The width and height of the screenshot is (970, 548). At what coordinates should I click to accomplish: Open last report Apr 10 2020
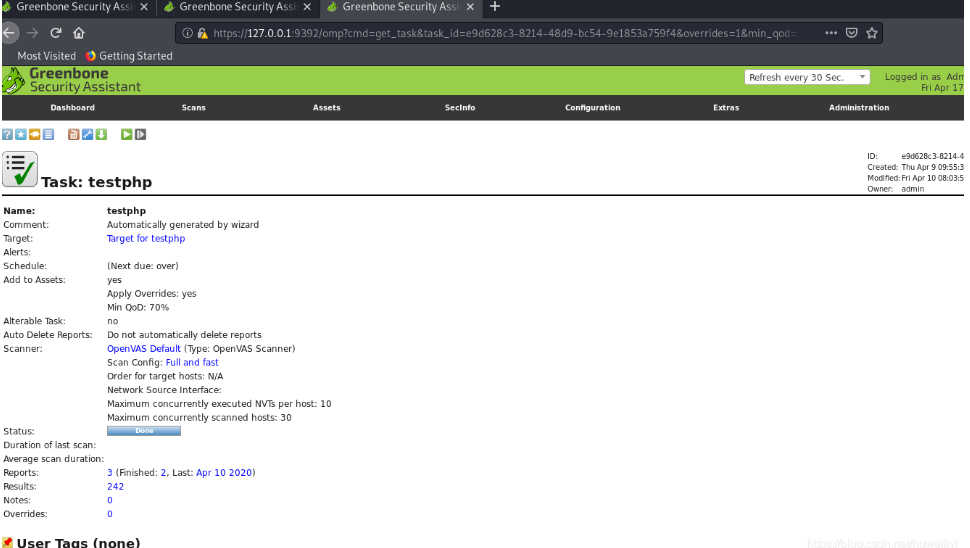224,473
